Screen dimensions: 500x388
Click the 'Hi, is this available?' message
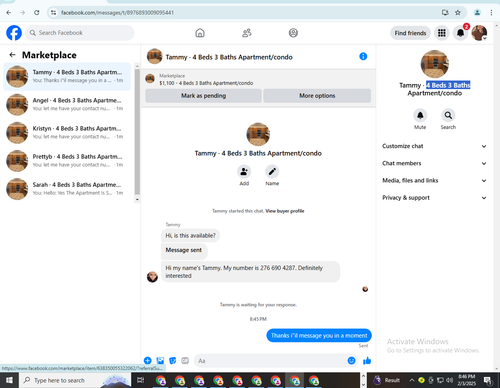pyautogui.click(x=190, y=235)
